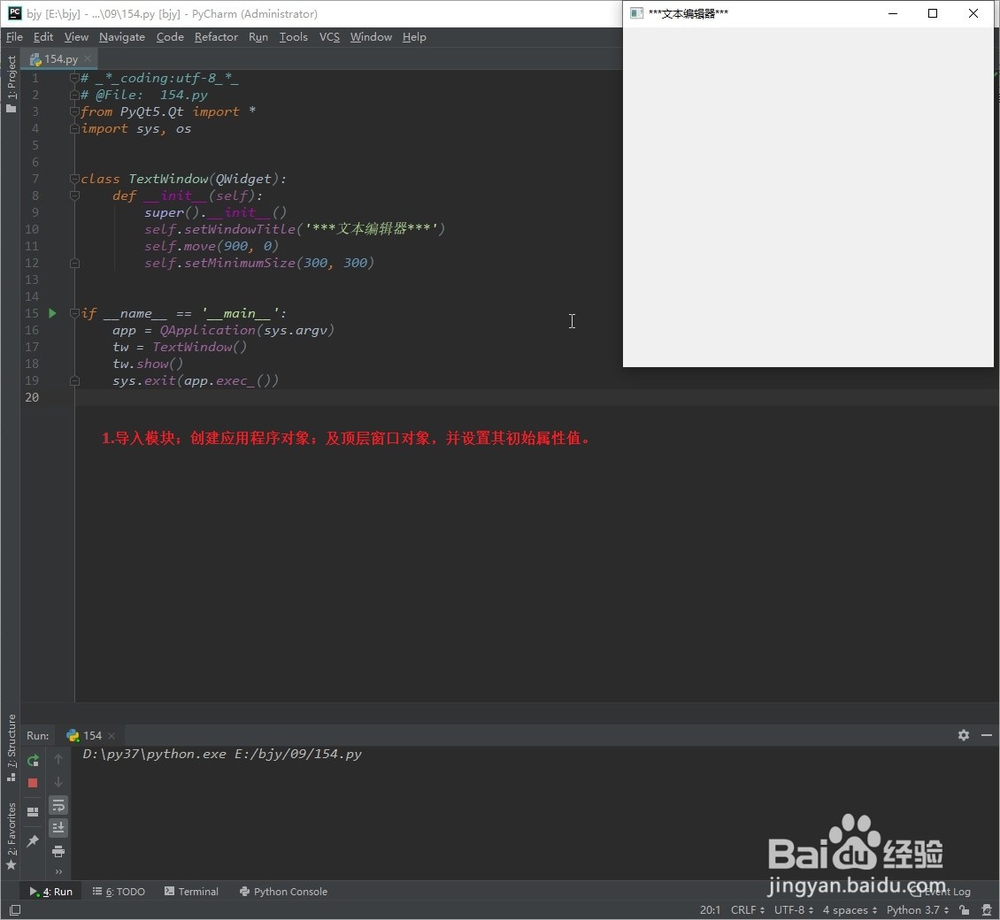The image size is (1000, 920).
Task: Open the Window menu
Action: [x=371, y=37]
